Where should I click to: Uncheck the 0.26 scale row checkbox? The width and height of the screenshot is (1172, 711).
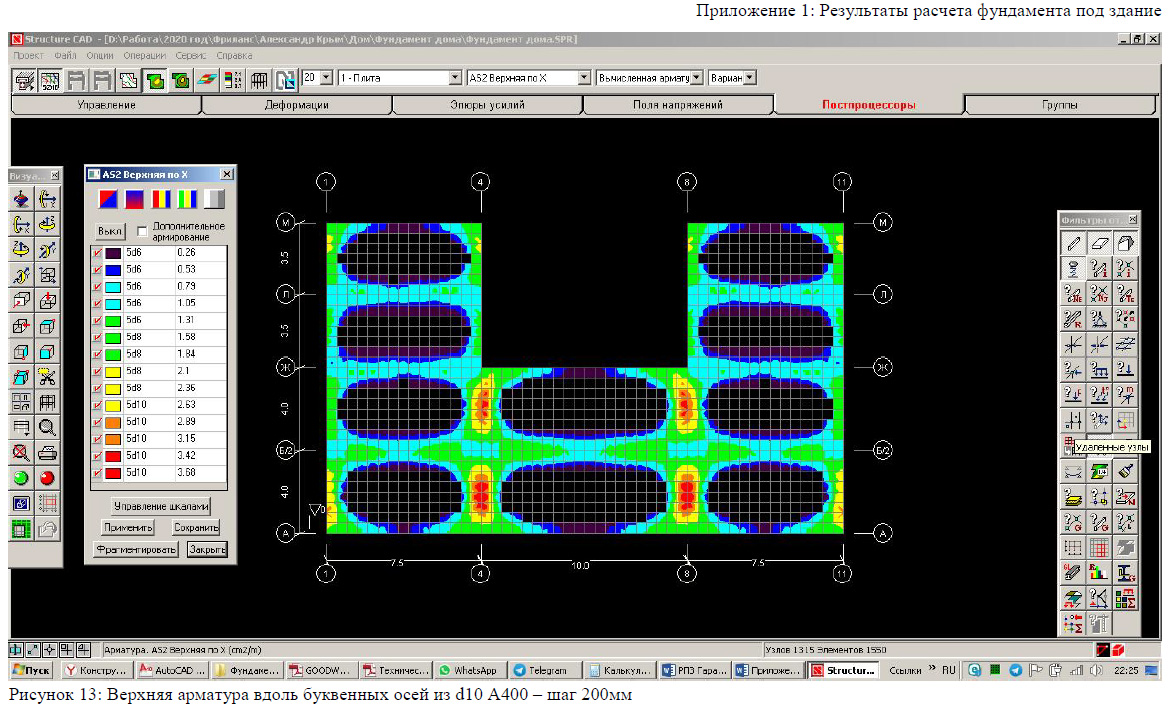tap(97, 253)
